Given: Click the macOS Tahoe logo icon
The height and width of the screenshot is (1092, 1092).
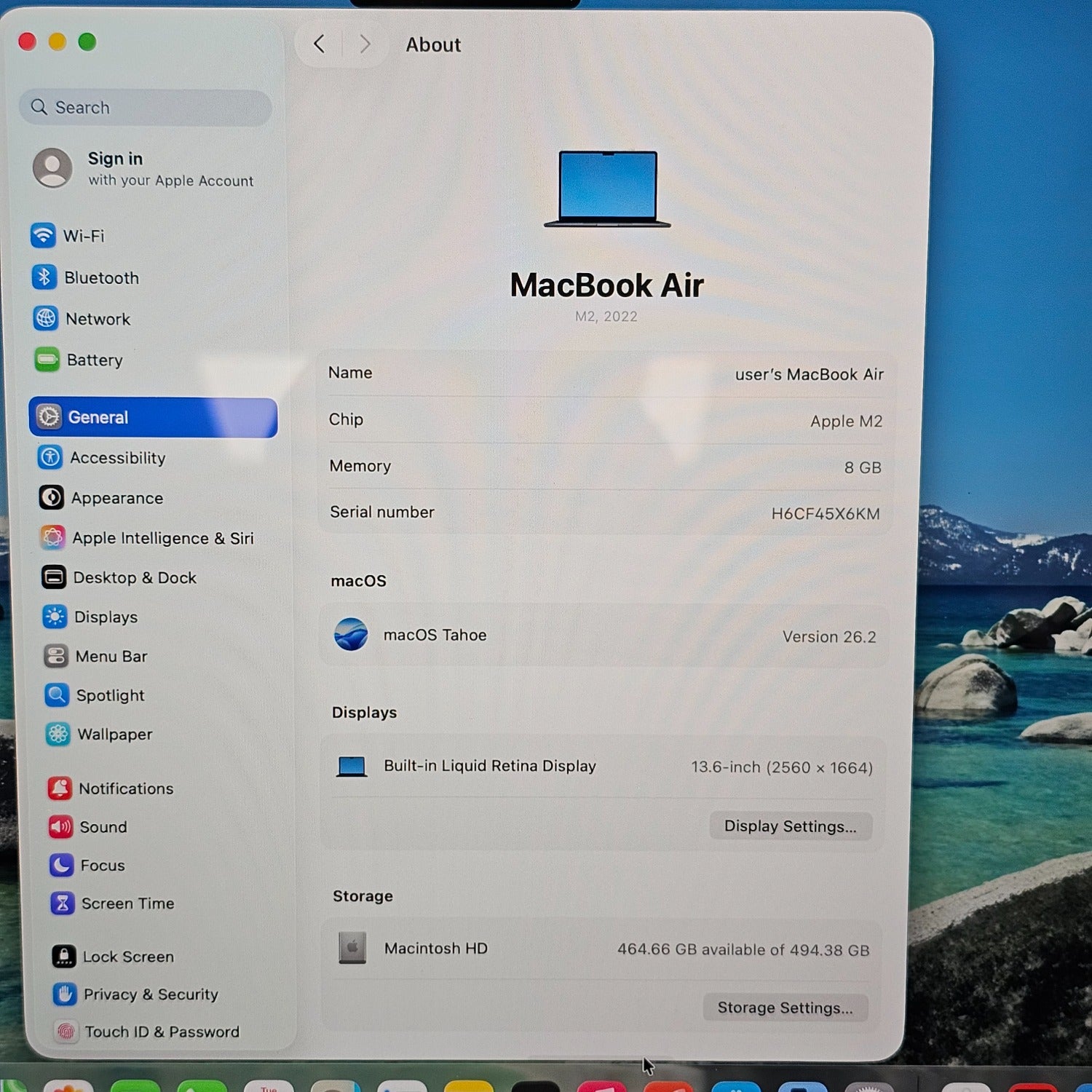Looking at the screenshot, I should pyautogui.click(x=351, y=634).
